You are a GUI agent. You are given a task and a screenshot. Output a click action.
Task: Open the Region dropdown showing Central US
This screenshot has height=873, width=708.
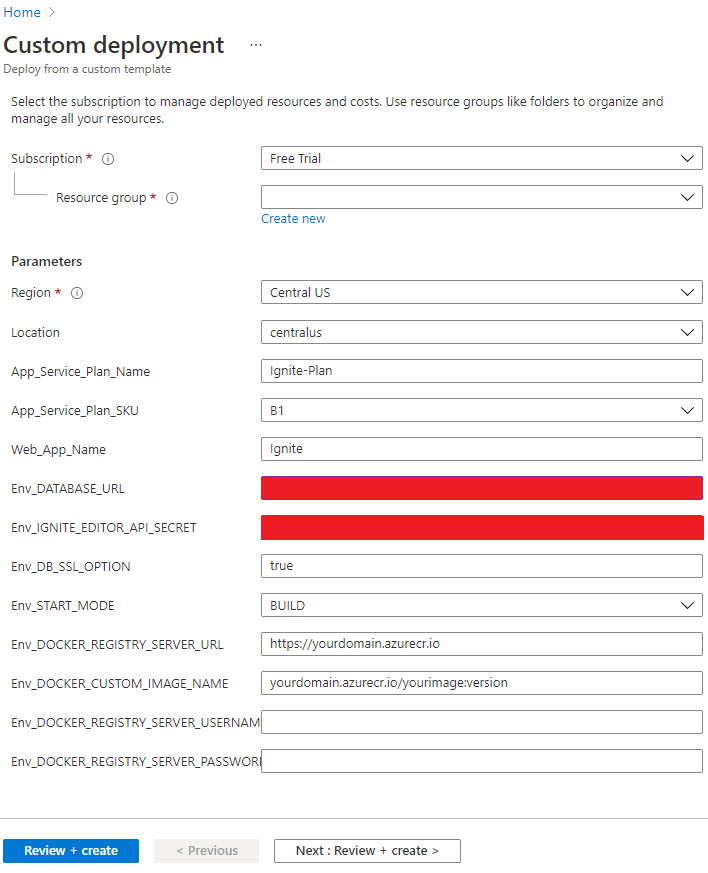click(x=481, y=292)
